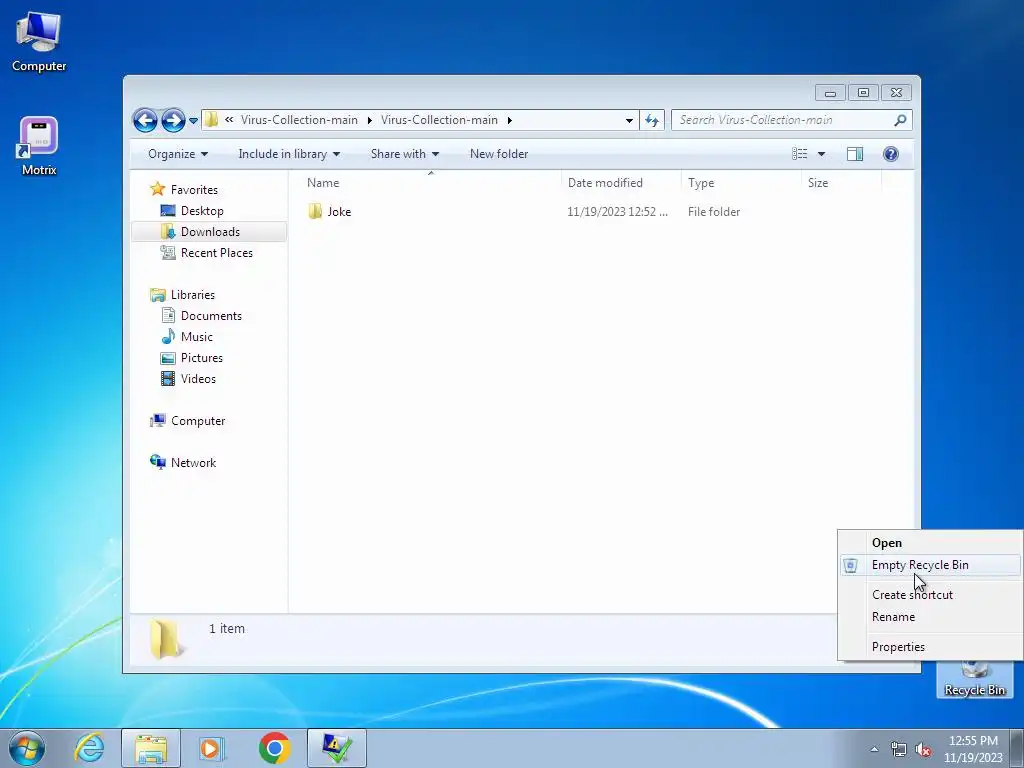Select the Recycle Bin desktop icon
This screenshot has height=768, width=1024.
click(x=974, y=680)
